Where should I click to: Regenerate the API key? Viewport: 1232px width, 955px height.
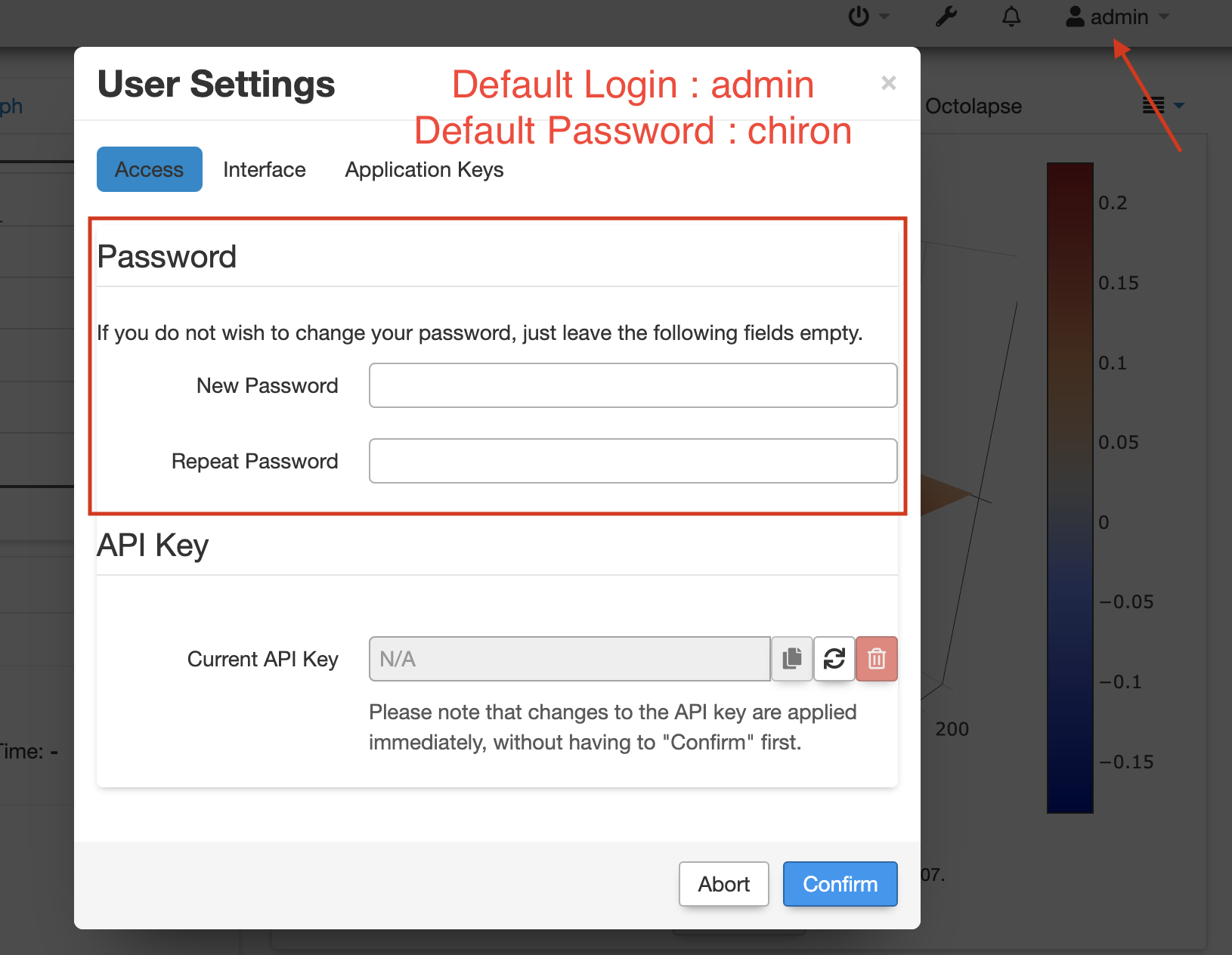(x=834, y=659)
